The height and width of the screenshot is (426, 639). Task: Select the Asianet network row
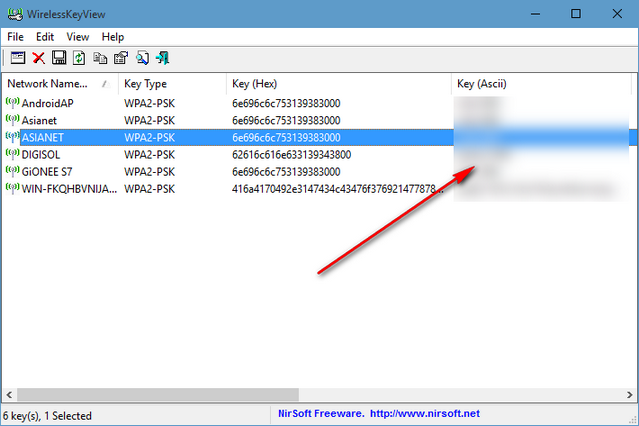[x=317, y=120]
